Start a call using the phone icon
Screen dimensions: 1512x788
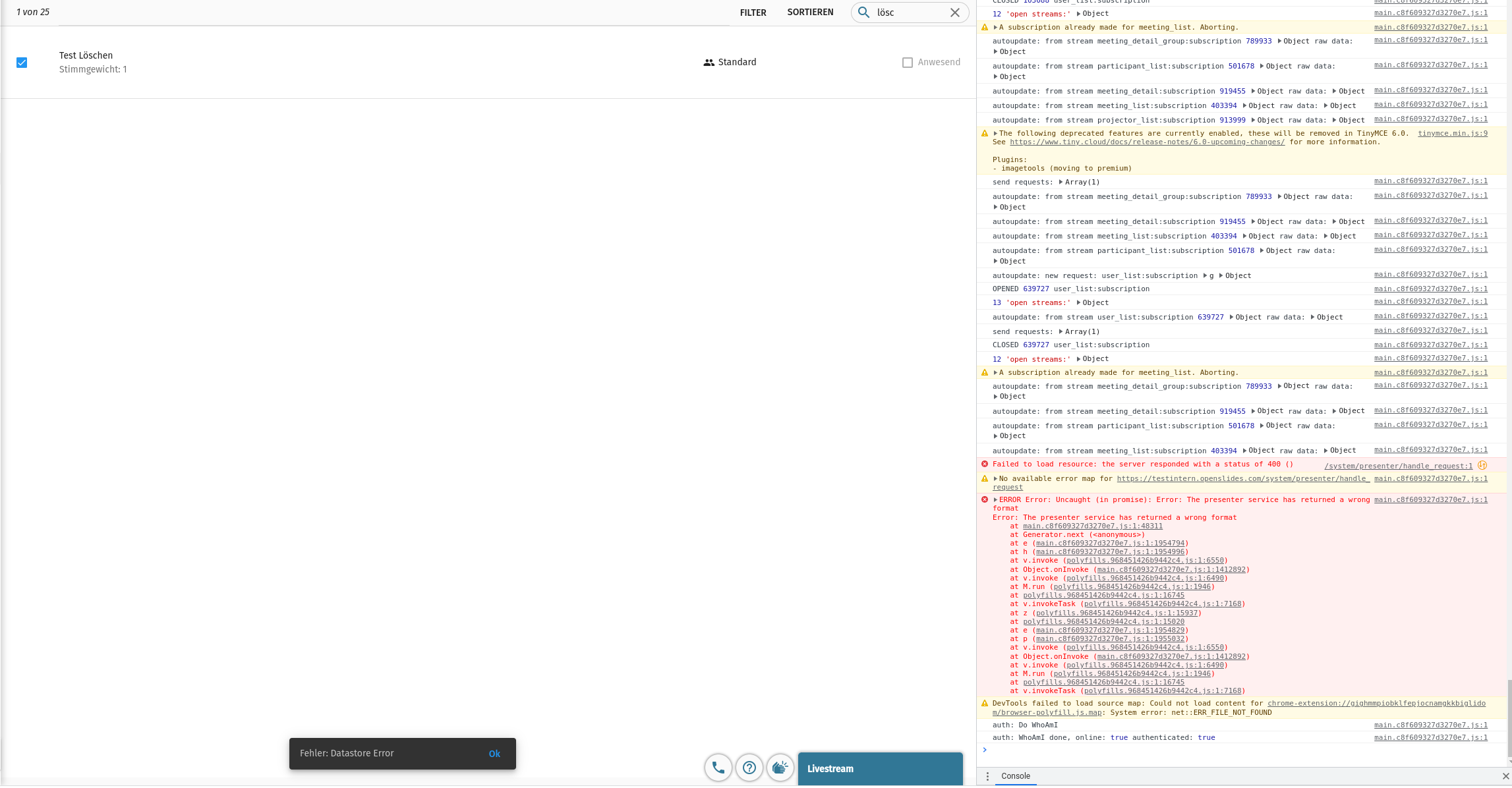point(718,768)
